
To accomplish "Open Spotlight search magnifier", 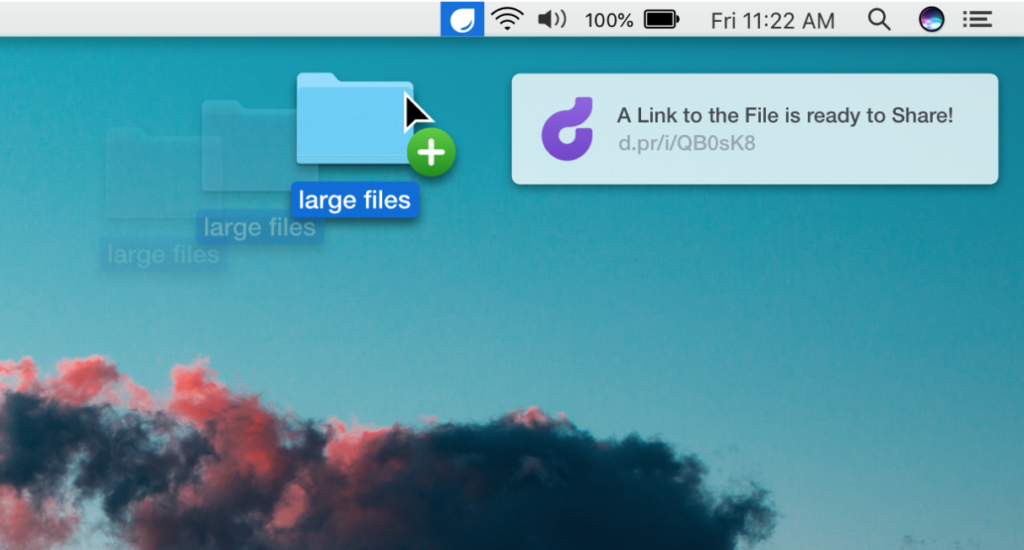I will pos(879,20).
